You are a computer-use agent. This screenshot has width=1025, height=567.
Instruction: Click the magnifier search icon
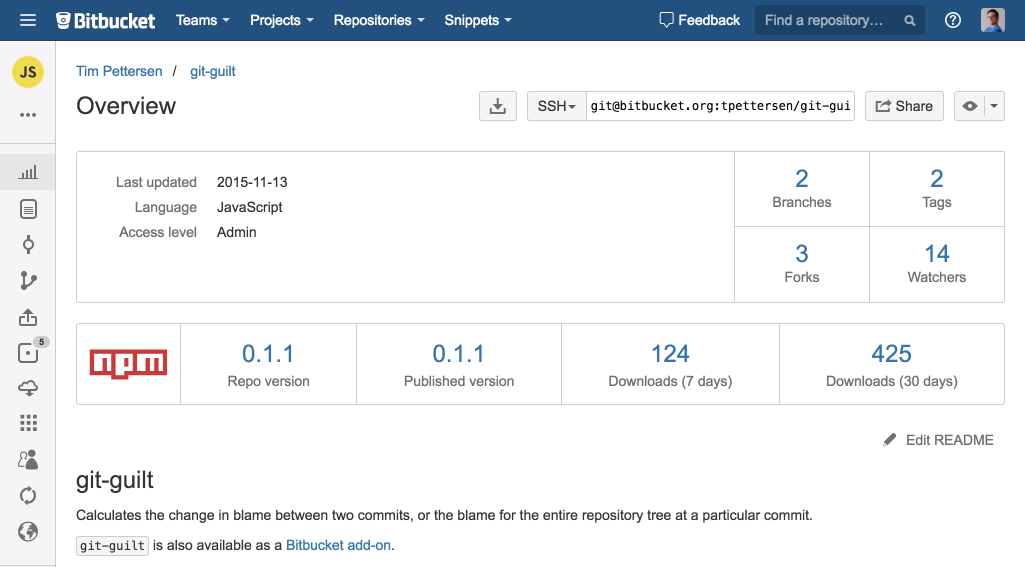tap(909, 21)
